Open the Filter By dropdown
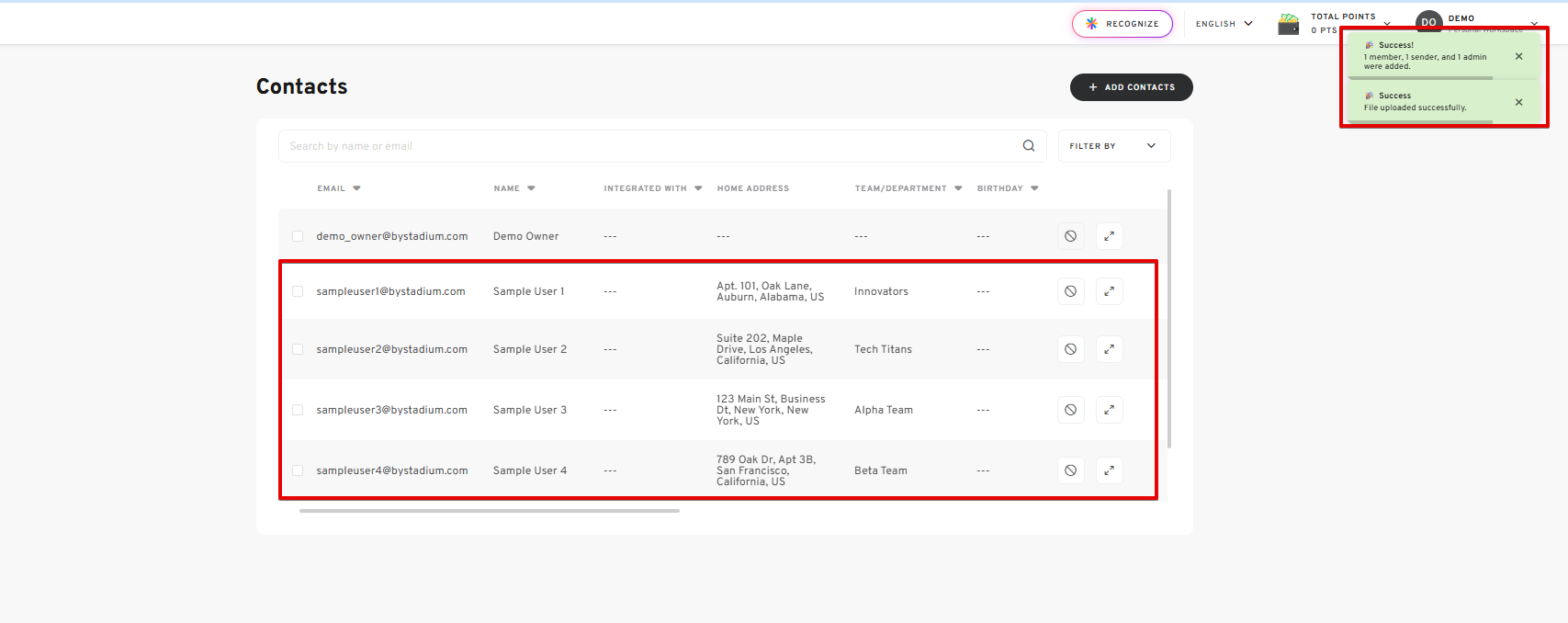 tap(1113, 146)
